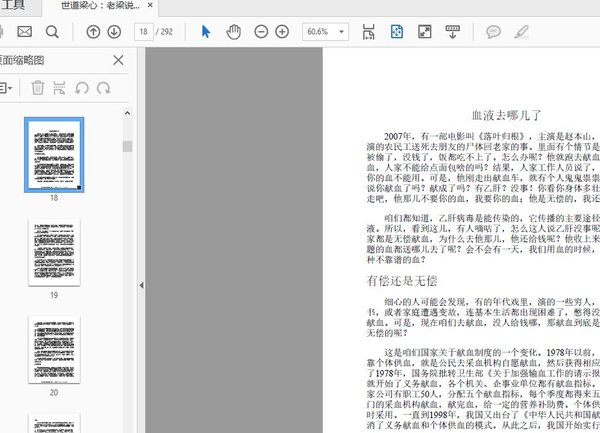Open the zoom level dropdown at 60.6%
The height and width of the screenshot is (433, 600).
(342, 32)
